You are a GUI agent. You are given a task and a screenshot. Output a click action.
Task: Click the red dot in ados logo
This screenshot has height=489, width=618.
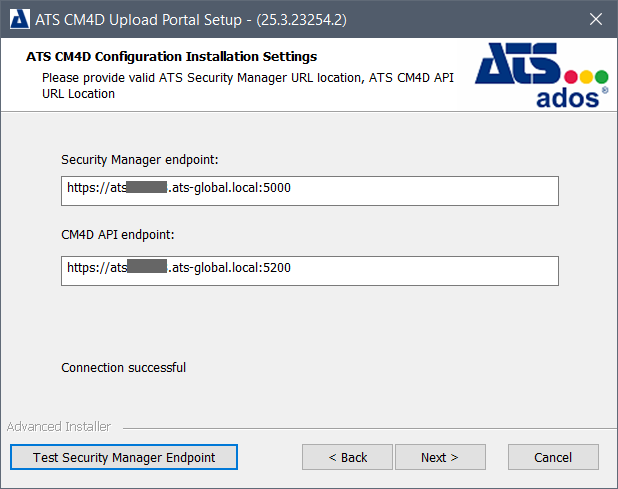571,77
